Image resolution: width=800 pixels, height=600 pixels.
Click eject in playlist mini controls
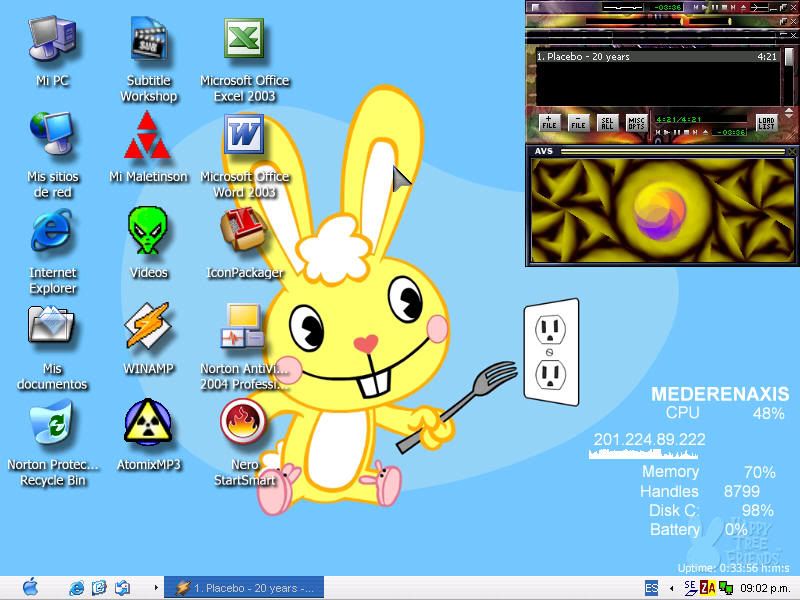pyautogui.click(x=706, y=133)
